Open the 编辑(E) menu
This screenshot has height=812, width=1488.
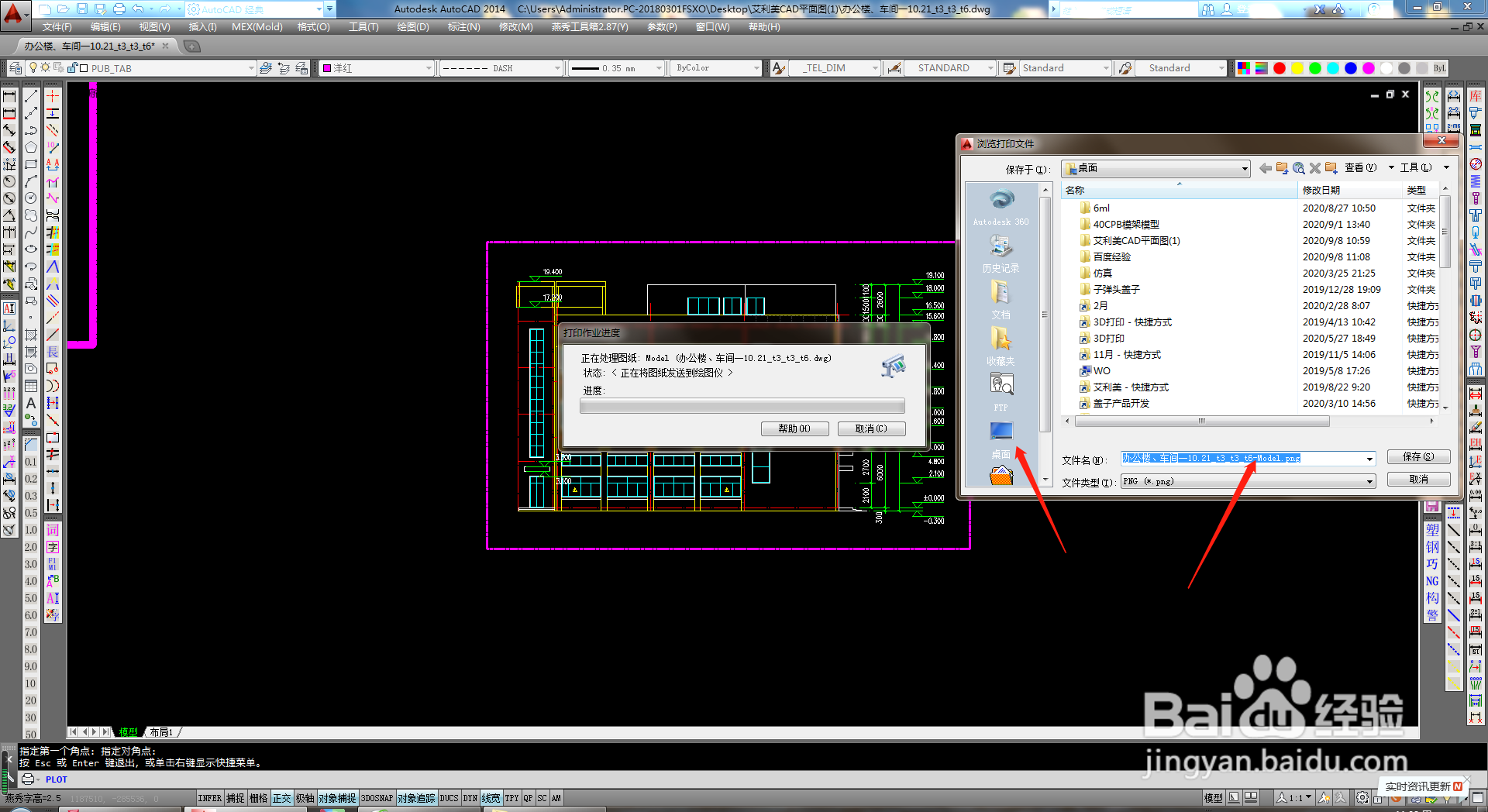click(105, 27)
